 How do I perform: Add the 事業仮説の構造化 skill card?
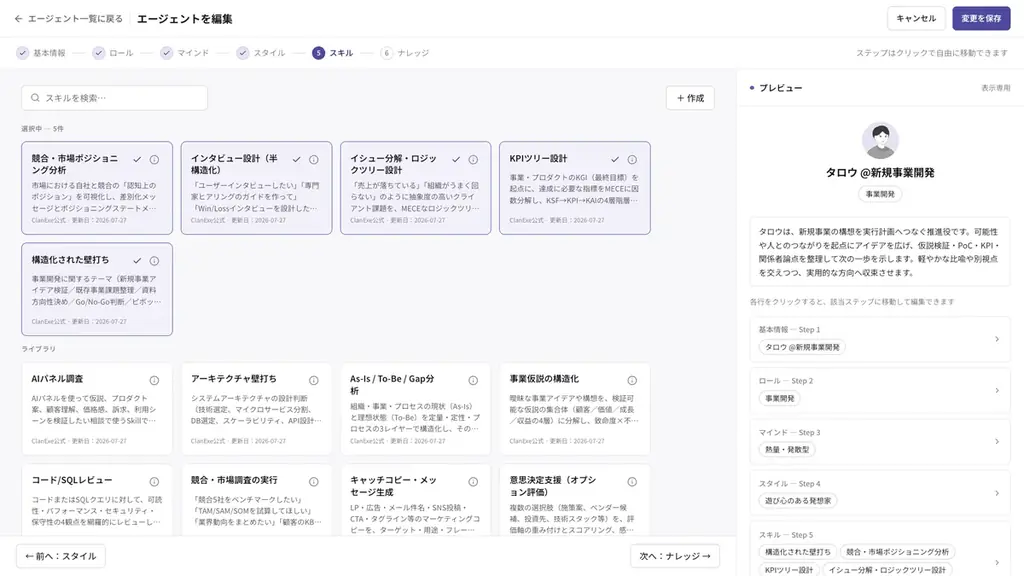coord(575,409)
